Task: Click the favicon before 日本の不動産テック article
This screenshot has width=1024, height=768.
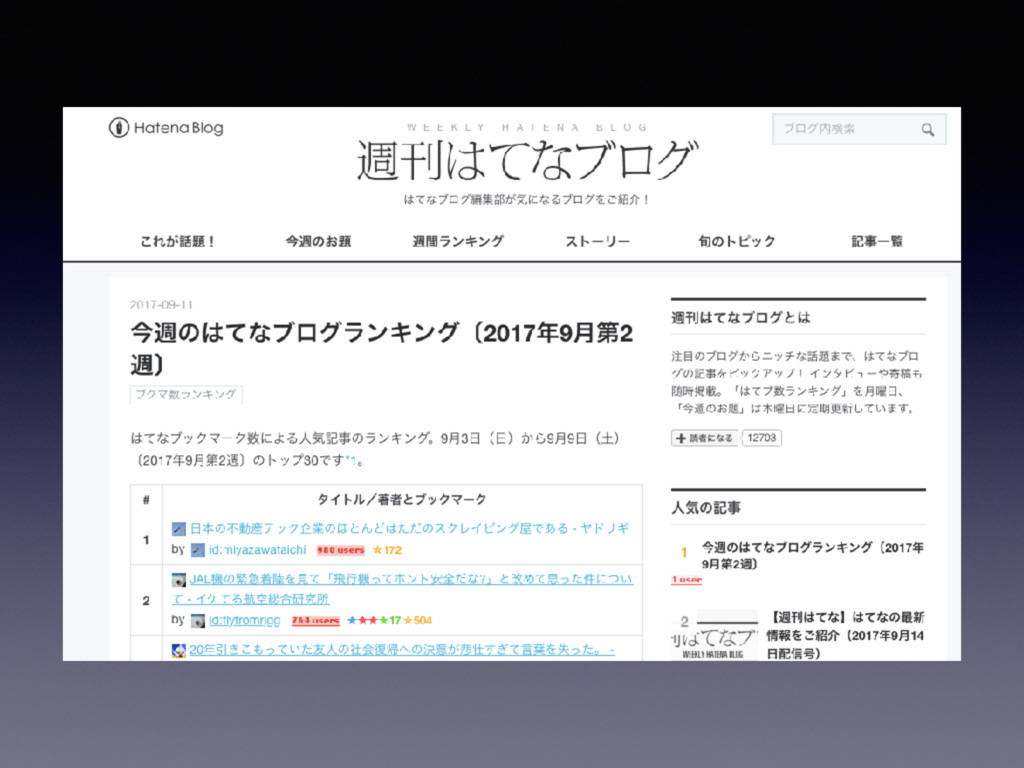Action: pos(179,528)
